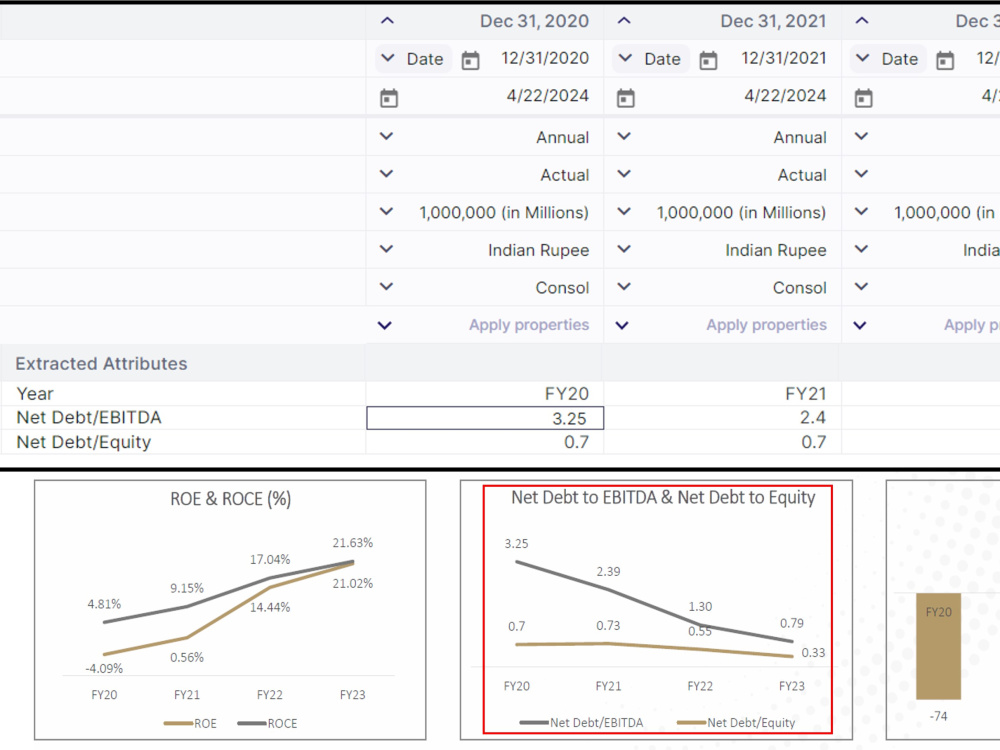Select the Net Debt/Equity row label
The height and width of the screenshot is (750, 1000).
[x=84, y=442]
